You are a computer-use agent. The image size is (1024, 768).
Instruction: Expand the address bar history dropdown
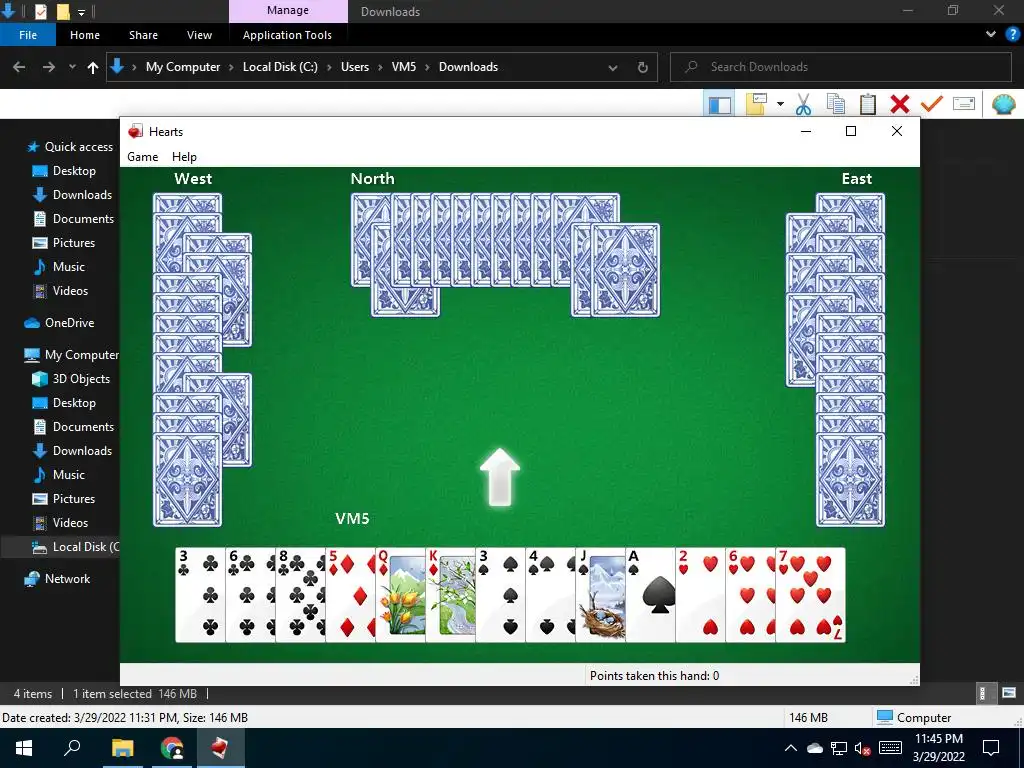[613, 67]
